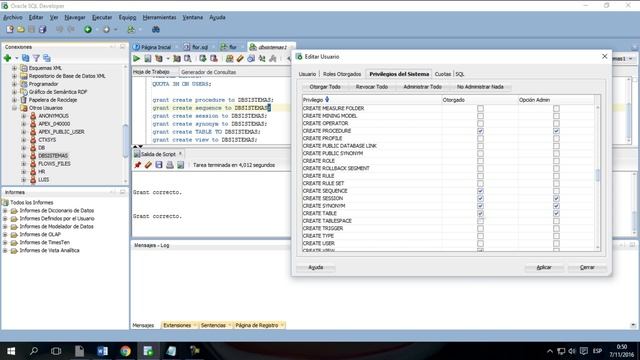Click the Save All icon in main toolbar
The width and height of the screenshot is (640, 360).
click(x=42, y=29)
